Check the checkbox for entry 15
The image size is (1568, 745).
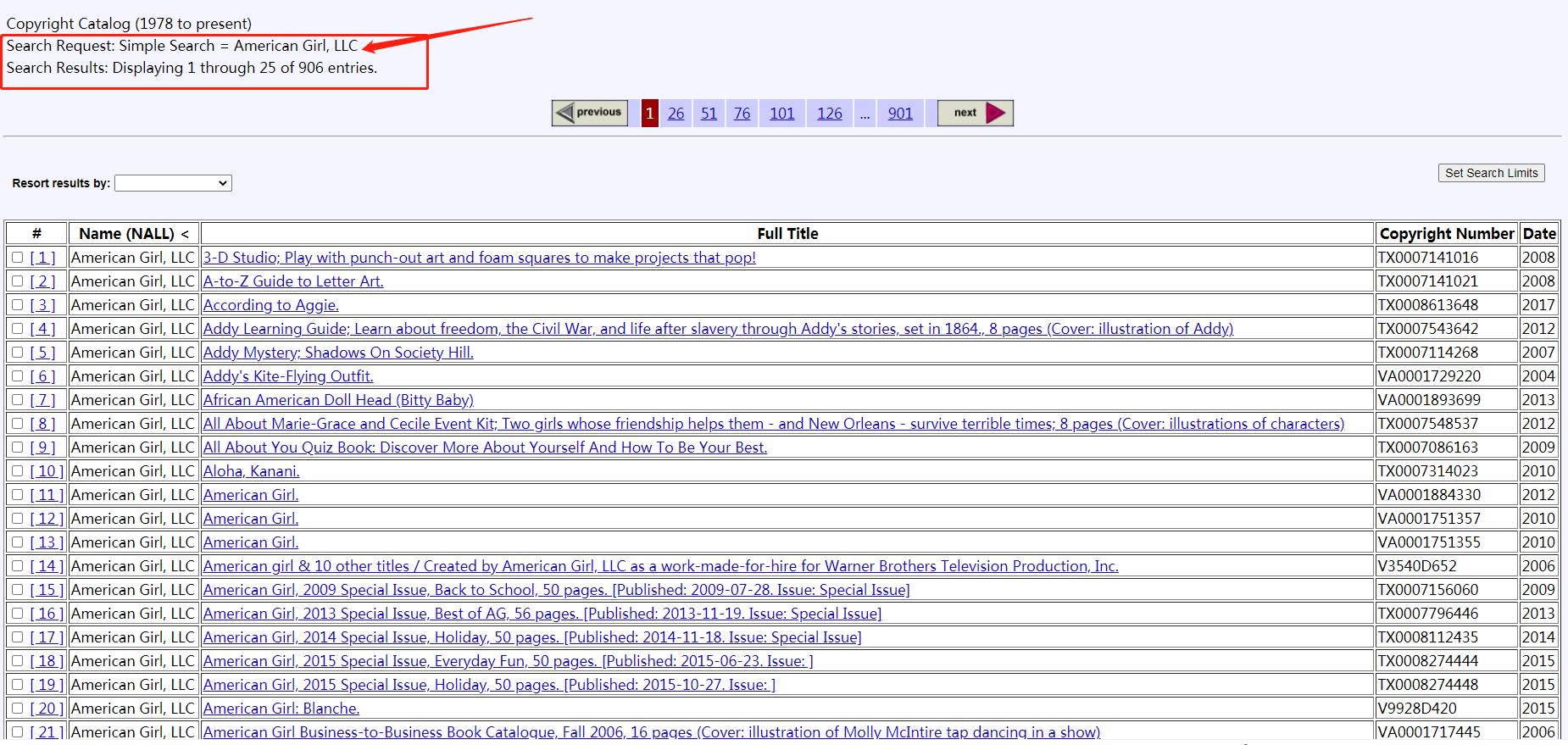click(17, 590)
